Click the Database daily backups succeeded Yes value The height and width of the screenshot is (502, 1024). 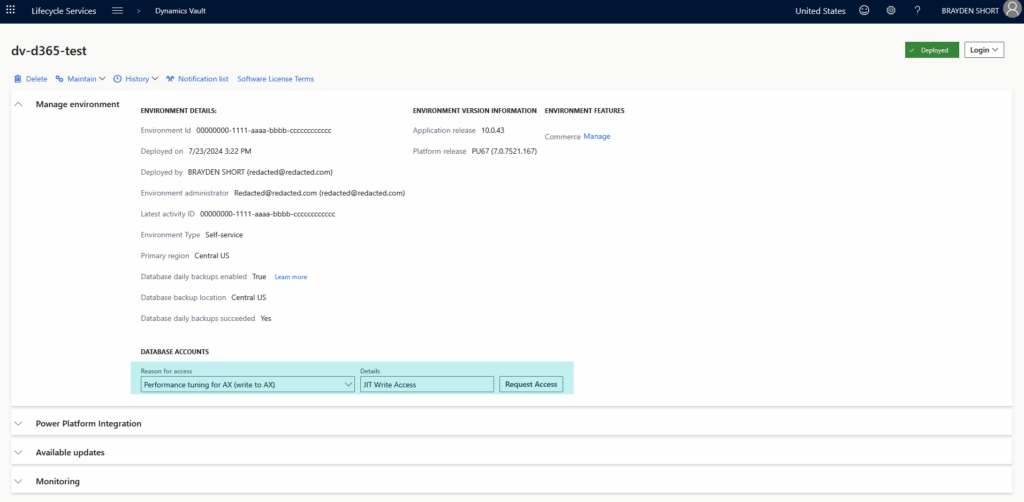tap(266, 319)
